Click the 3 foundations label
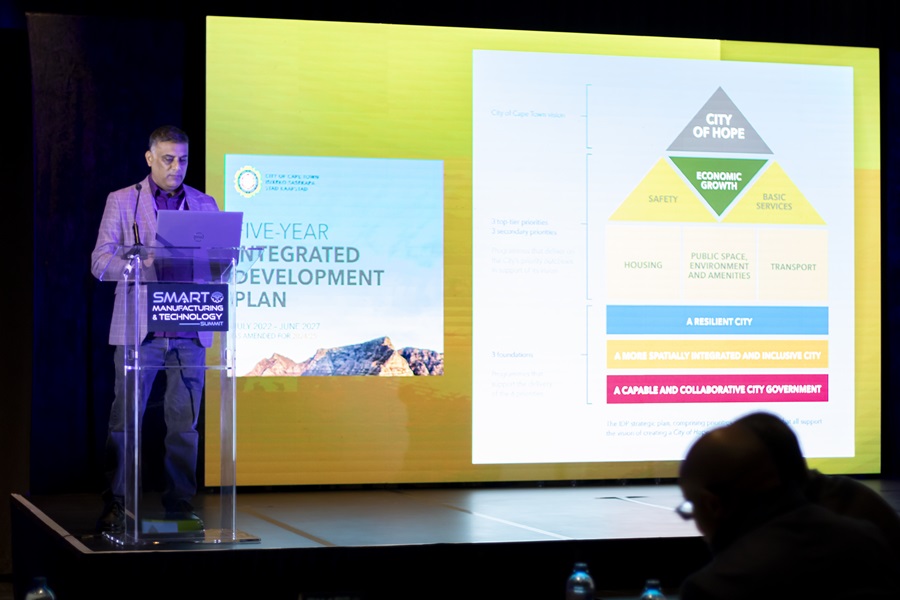This screenshot has height=600, width=900. (x=512, y=355)
